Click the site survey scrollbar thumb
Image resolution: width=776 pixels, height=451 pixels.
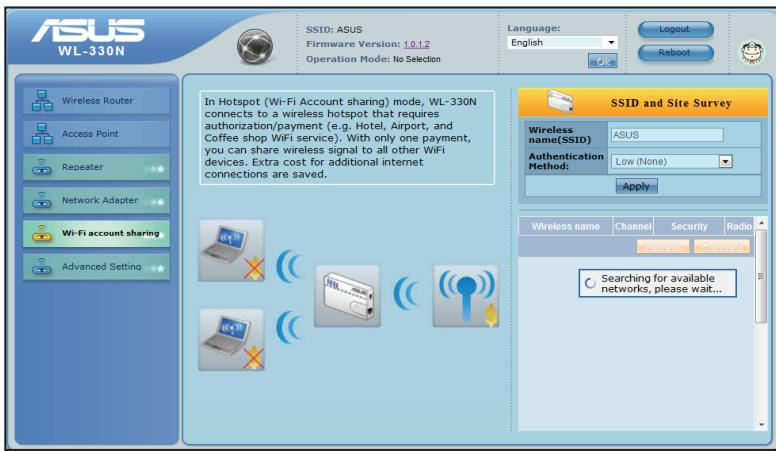pyautogui.click(x=761, y=276)
